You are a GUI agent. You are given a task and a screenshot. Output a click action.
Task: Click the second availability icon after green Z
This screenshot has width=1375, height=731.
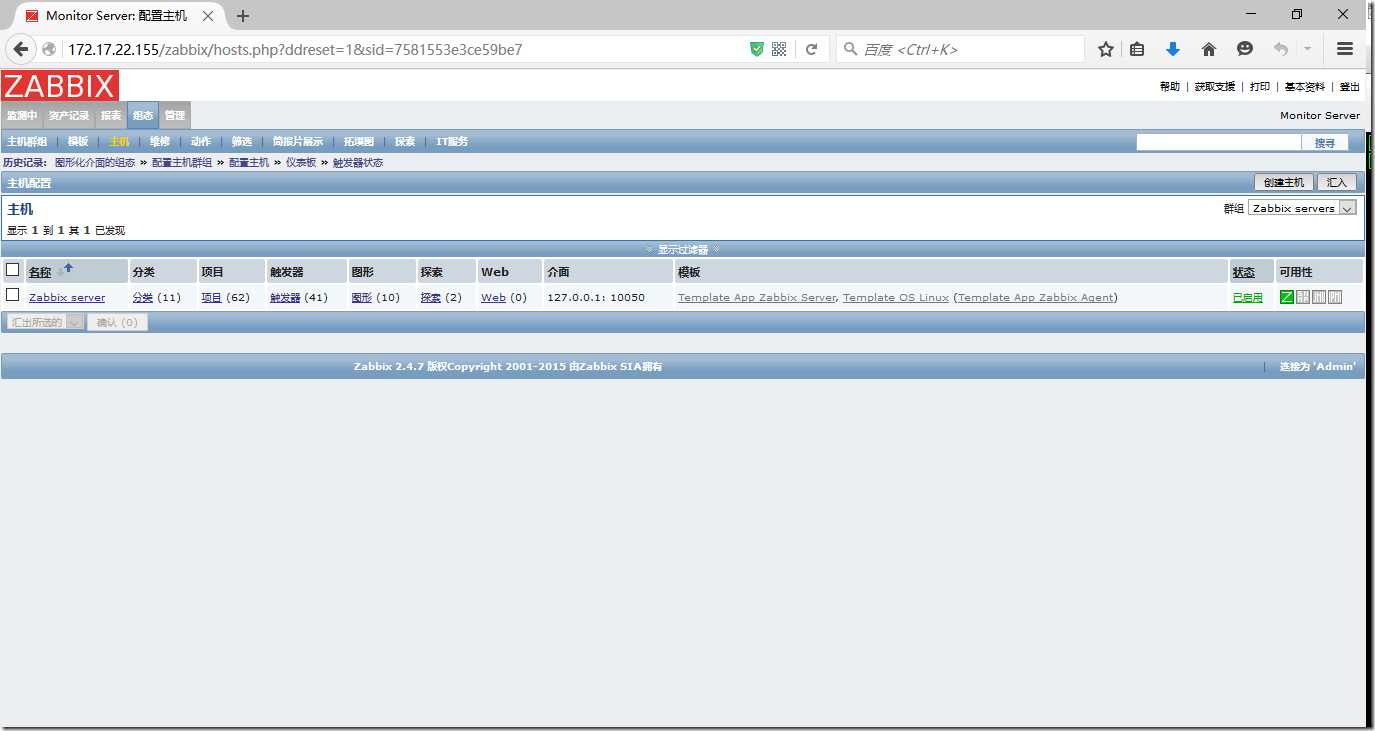pos(1303,297)
